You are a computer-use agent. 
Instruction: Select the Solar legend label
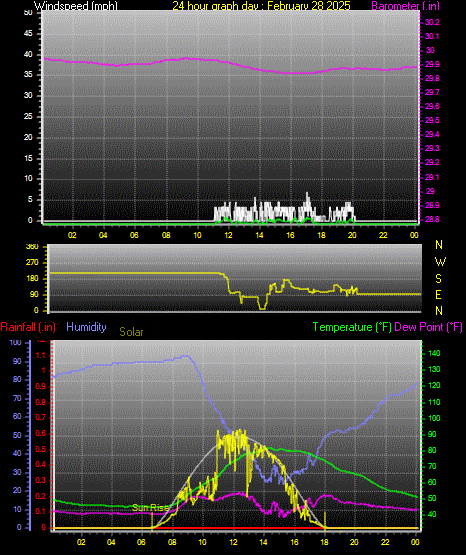(131, 332)
